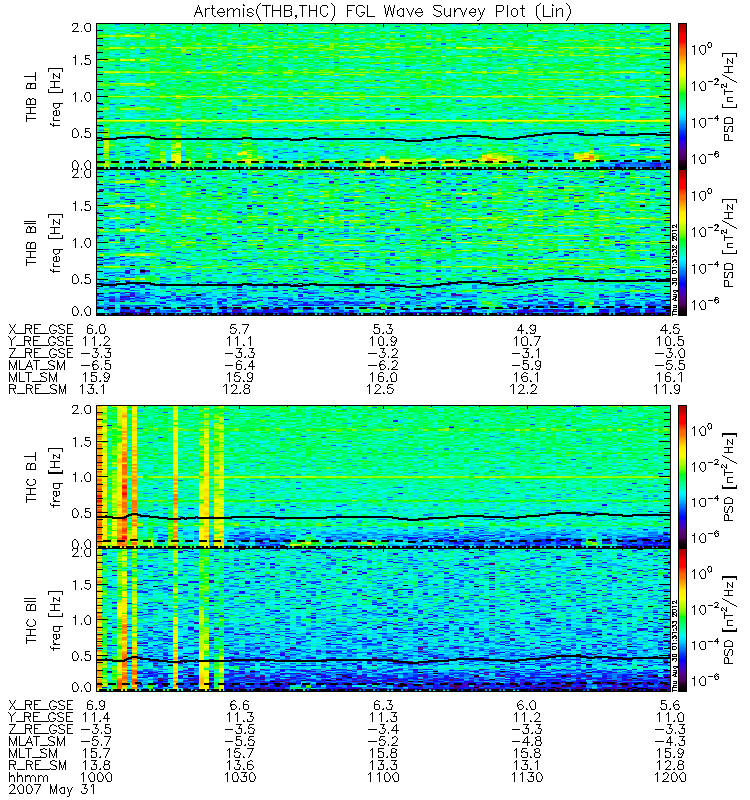Click THC MLAT_SM value -4.3
Viewport: 750px width, 800px height.
tap(670, 741)
